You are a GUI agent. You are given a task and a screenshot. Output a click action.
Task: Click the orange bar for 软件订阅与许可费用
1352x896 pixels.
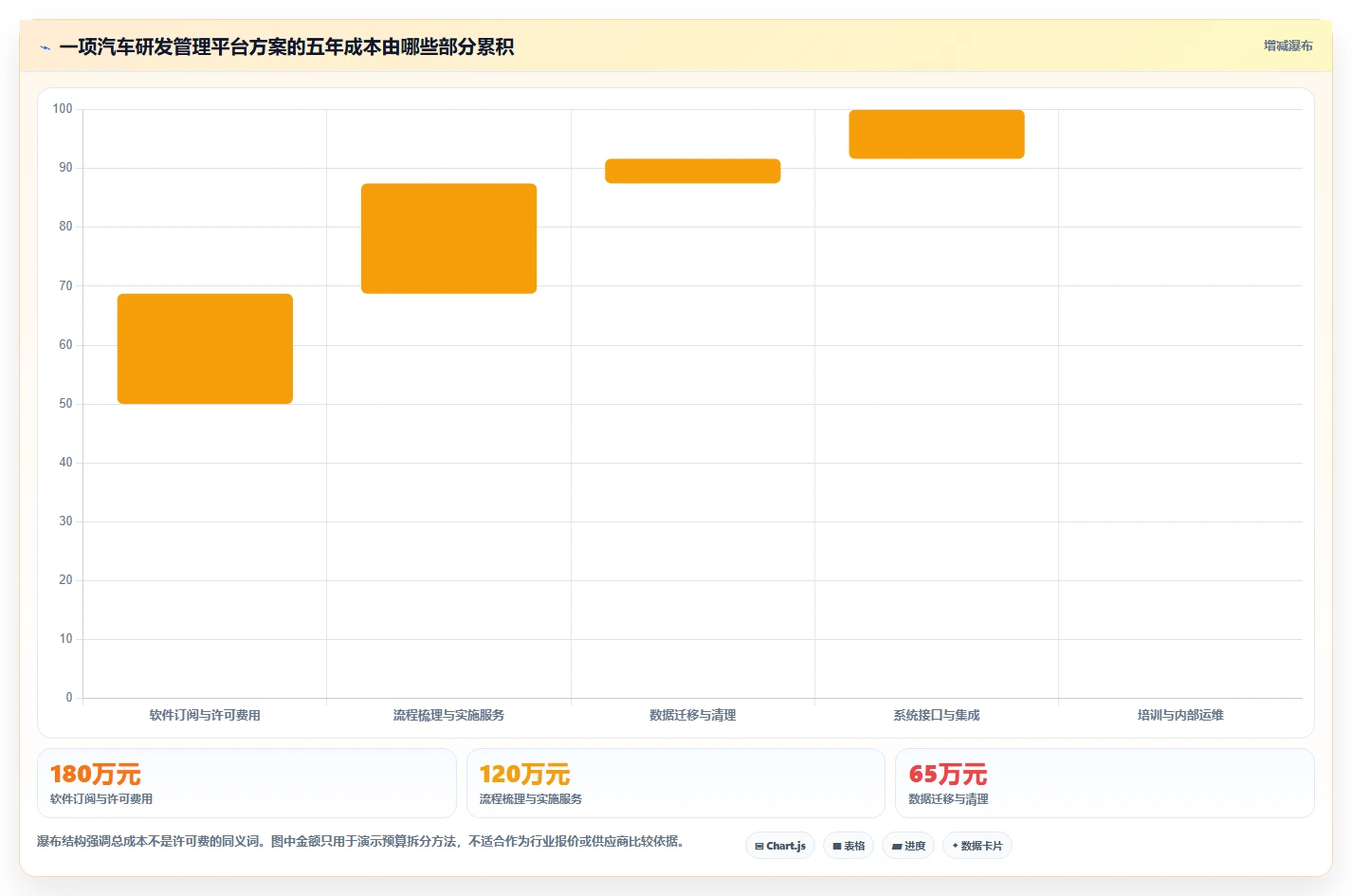tap(205, 349)
